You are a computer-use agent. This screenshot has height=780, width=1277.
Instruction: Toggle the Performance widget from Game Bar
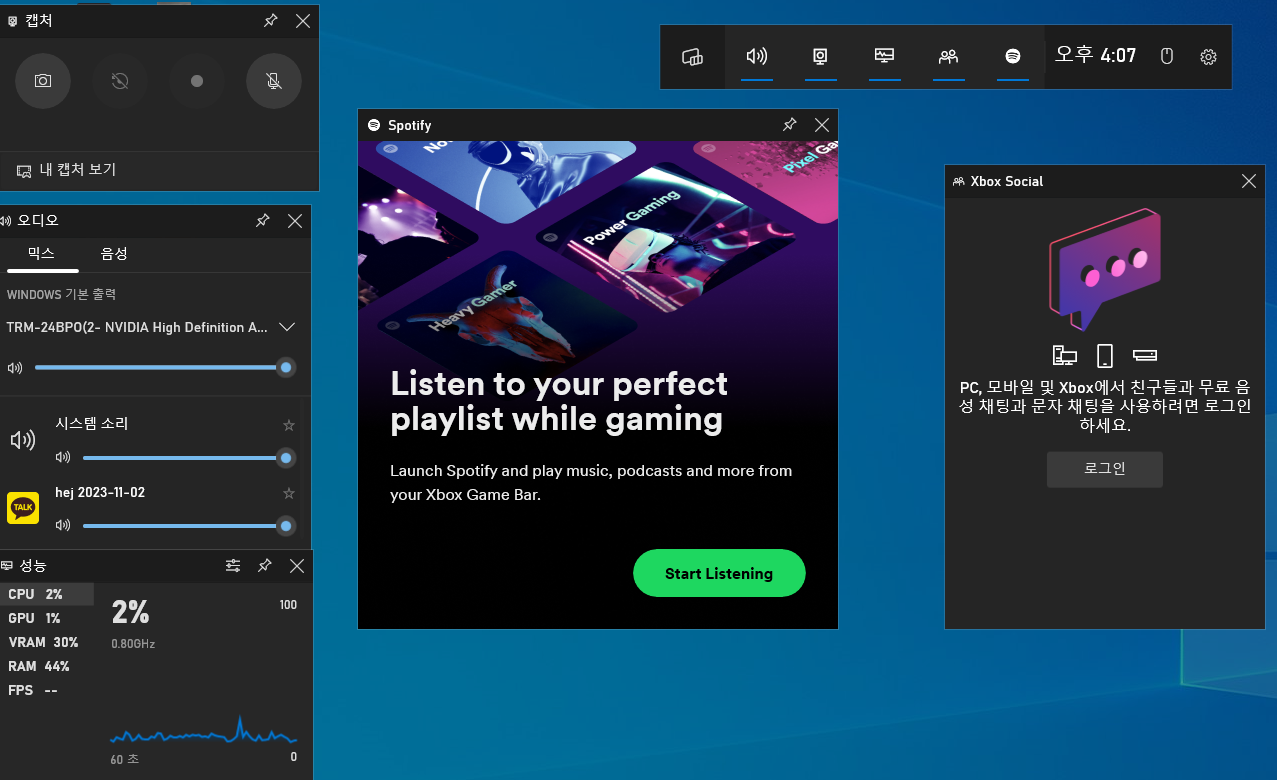pyautogui.click(x=885, y=57)
